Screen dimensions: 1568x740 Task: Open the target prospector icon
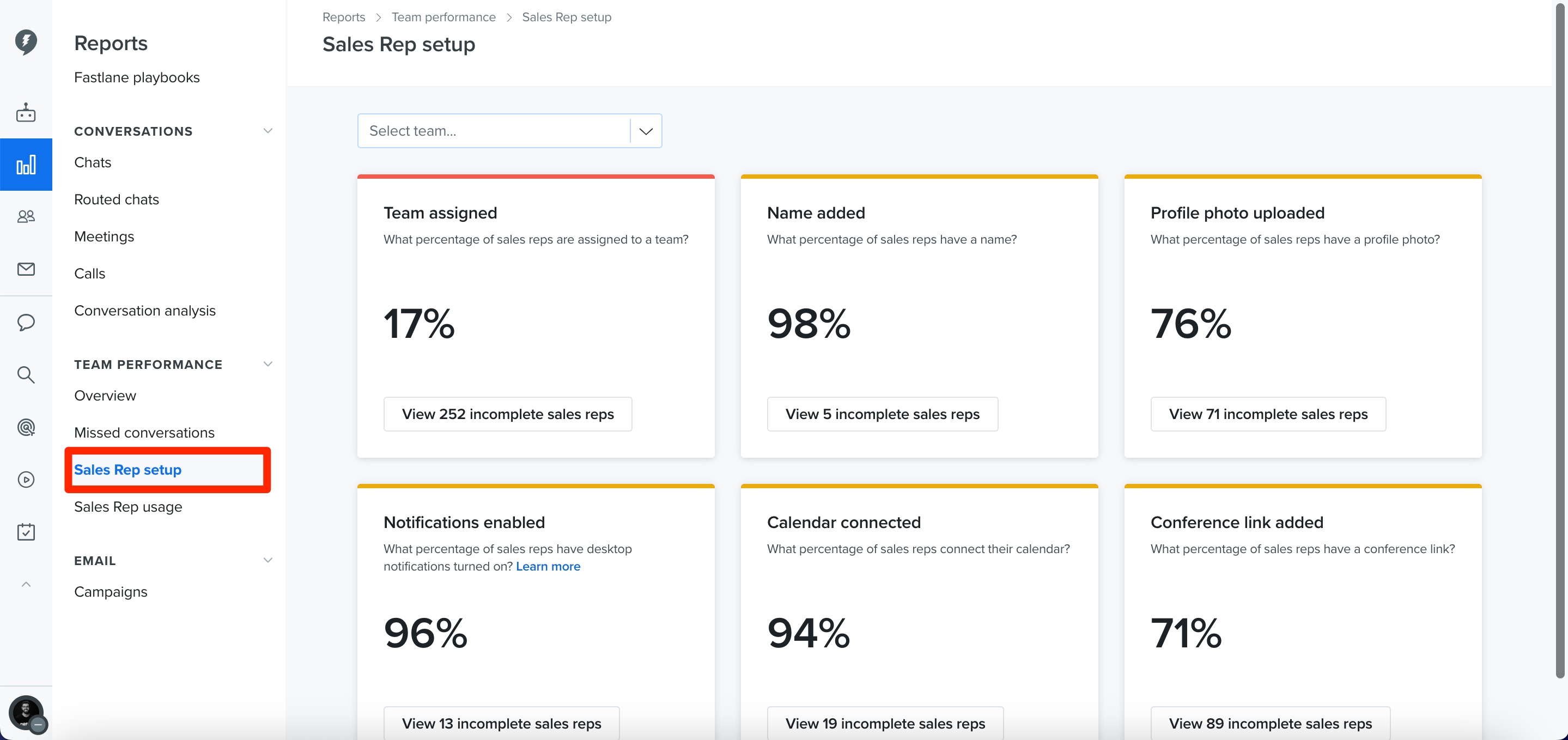pyautogui.click(x=26, y=427)
